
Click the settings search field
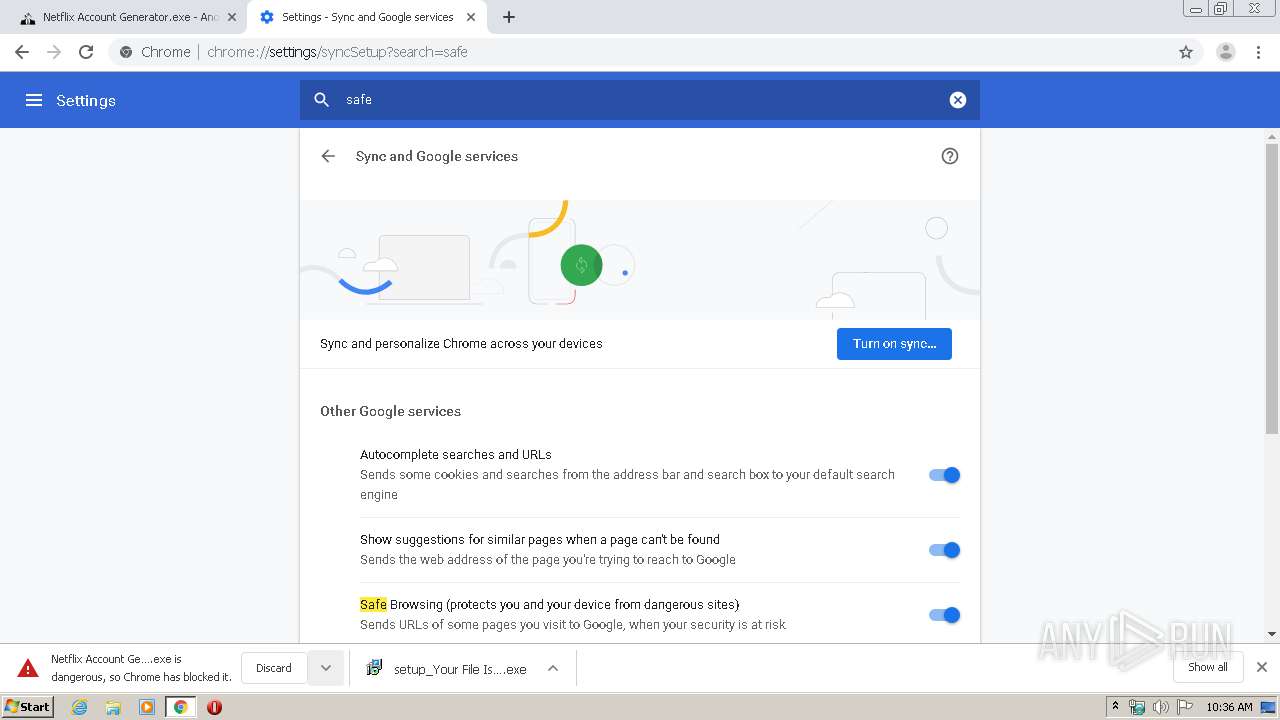[640, 99]
